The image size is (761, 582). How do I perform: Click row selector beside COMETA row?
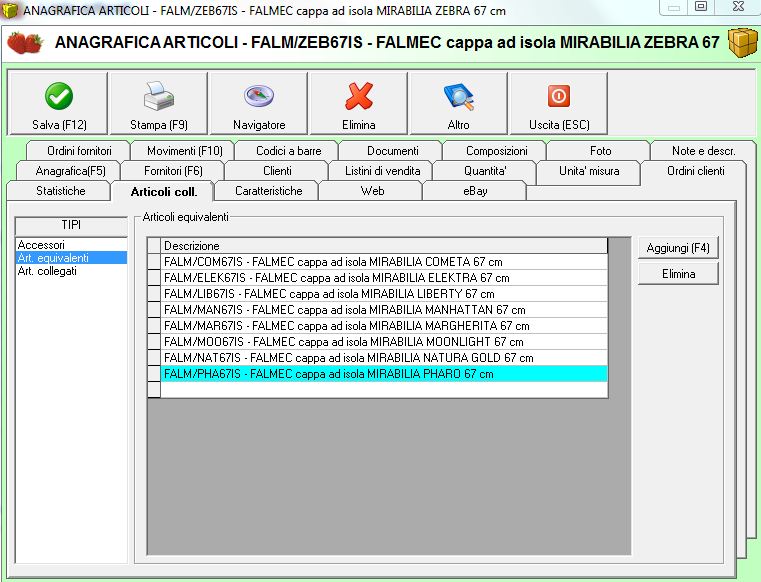tap(154, 262)
